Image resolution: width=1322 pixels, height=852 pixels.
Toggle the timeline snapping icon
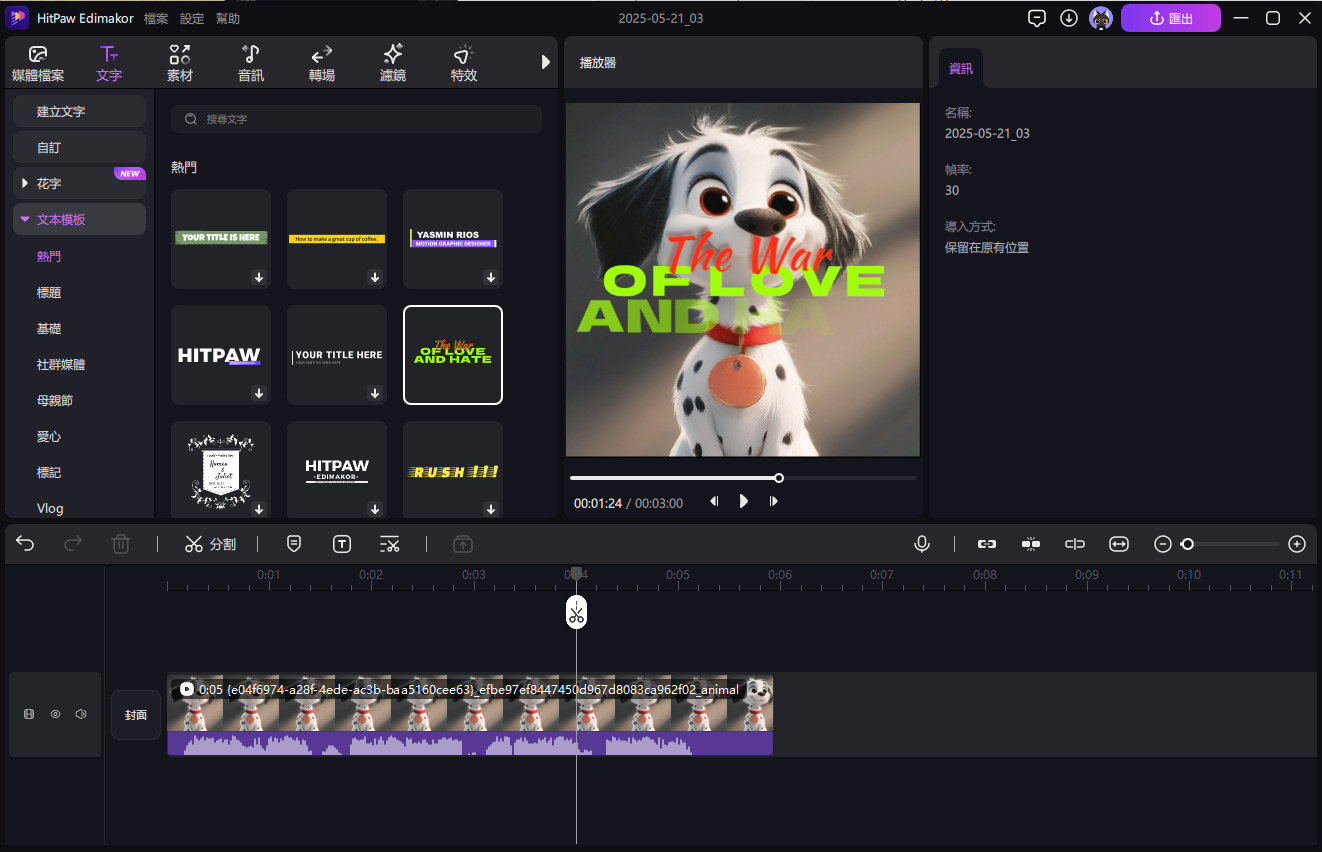click(x=1031, y=544)
